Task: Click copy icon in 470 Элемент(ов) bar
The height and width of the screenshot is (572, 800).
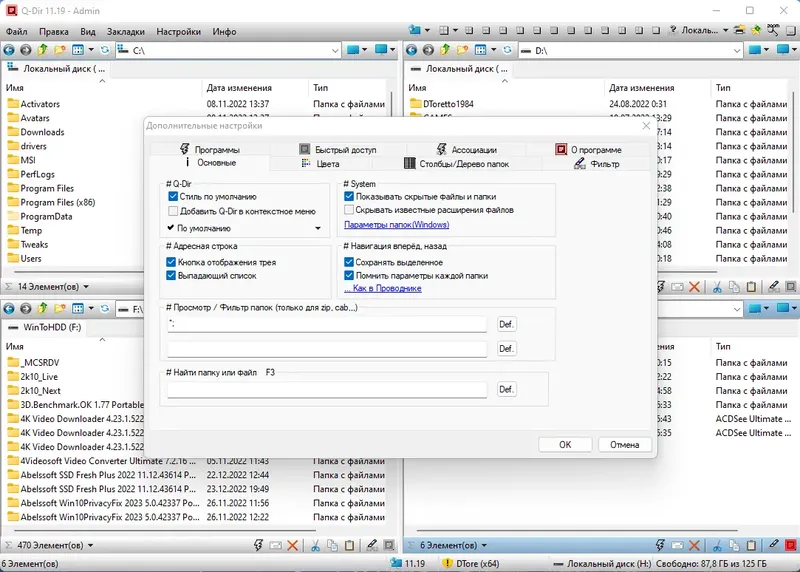Action: [x=332, y=545]
